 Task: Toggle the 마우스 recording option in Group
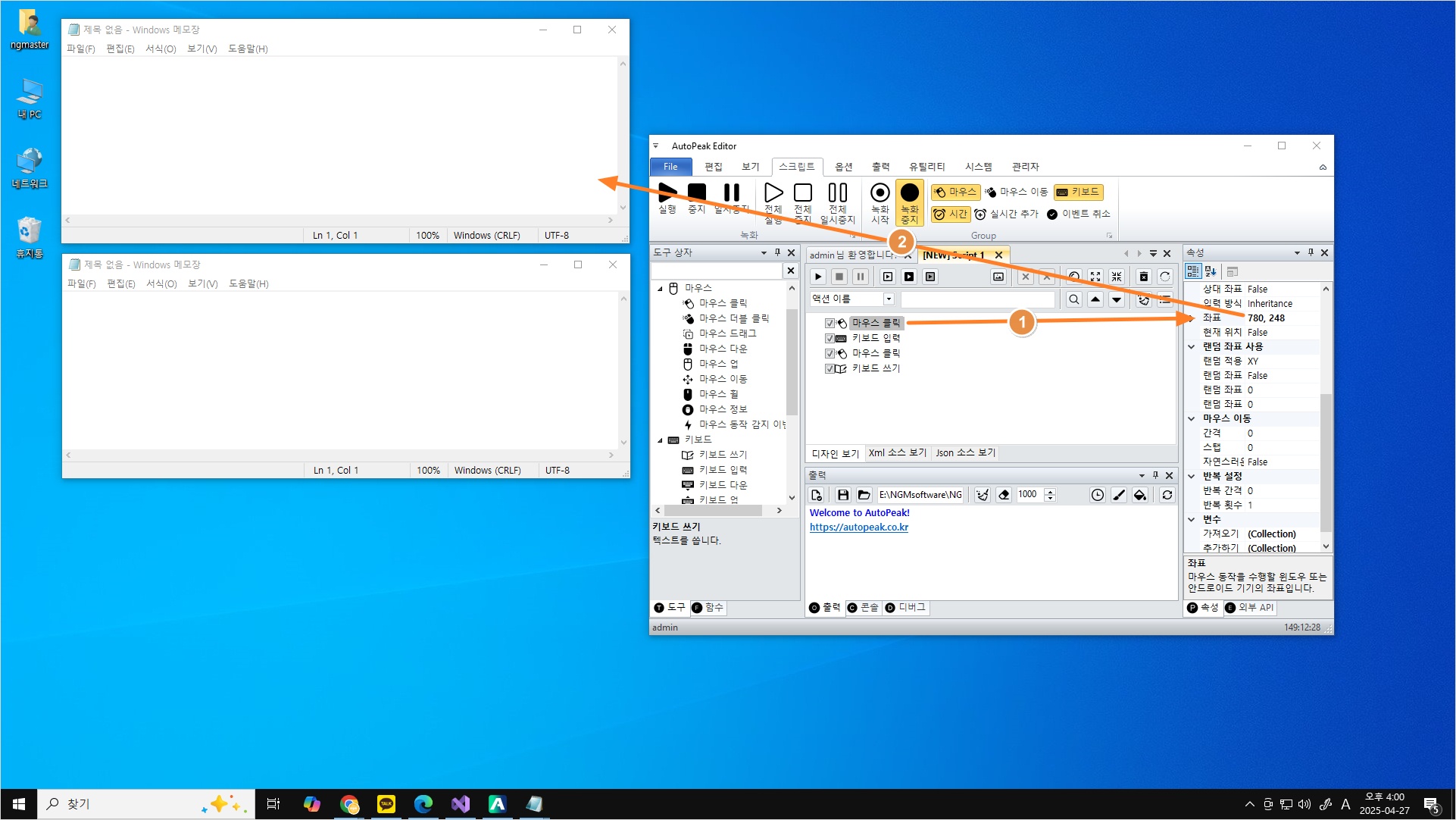click(955, 192)
